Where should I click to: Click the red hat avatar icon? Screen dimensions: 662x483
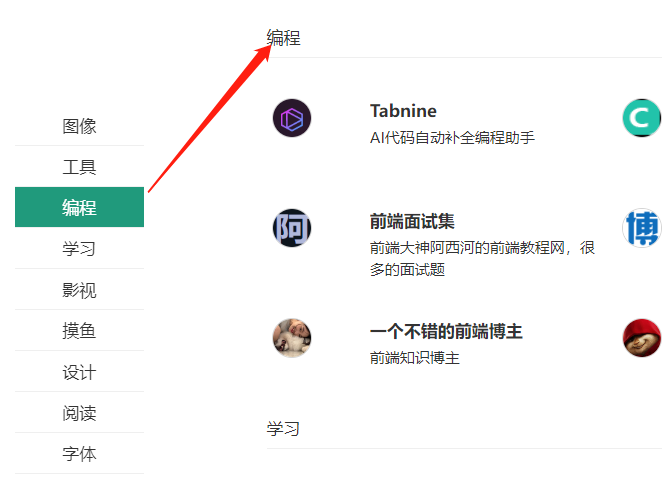pyautogui.click(x=641, y=338)
